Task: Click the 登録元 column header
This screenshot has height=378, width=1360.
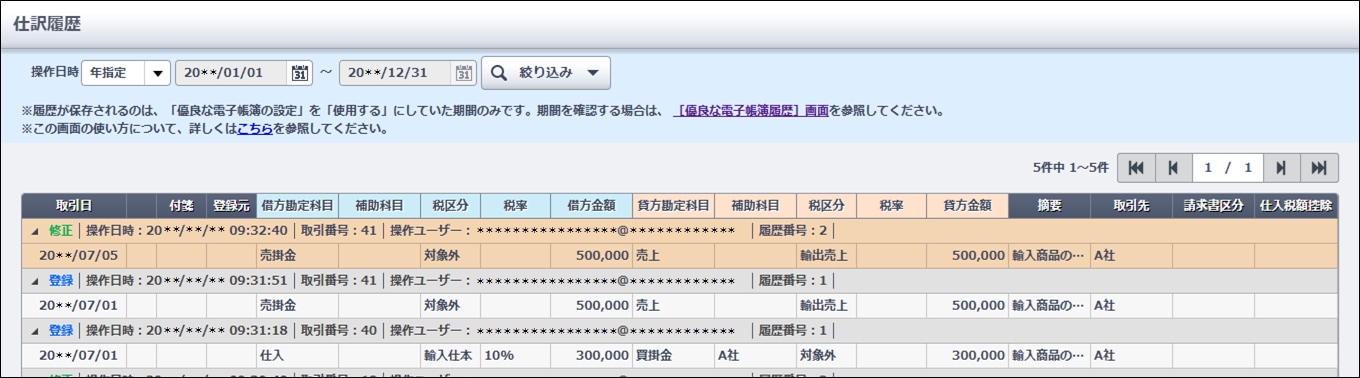Action: [x=232, y=205]
